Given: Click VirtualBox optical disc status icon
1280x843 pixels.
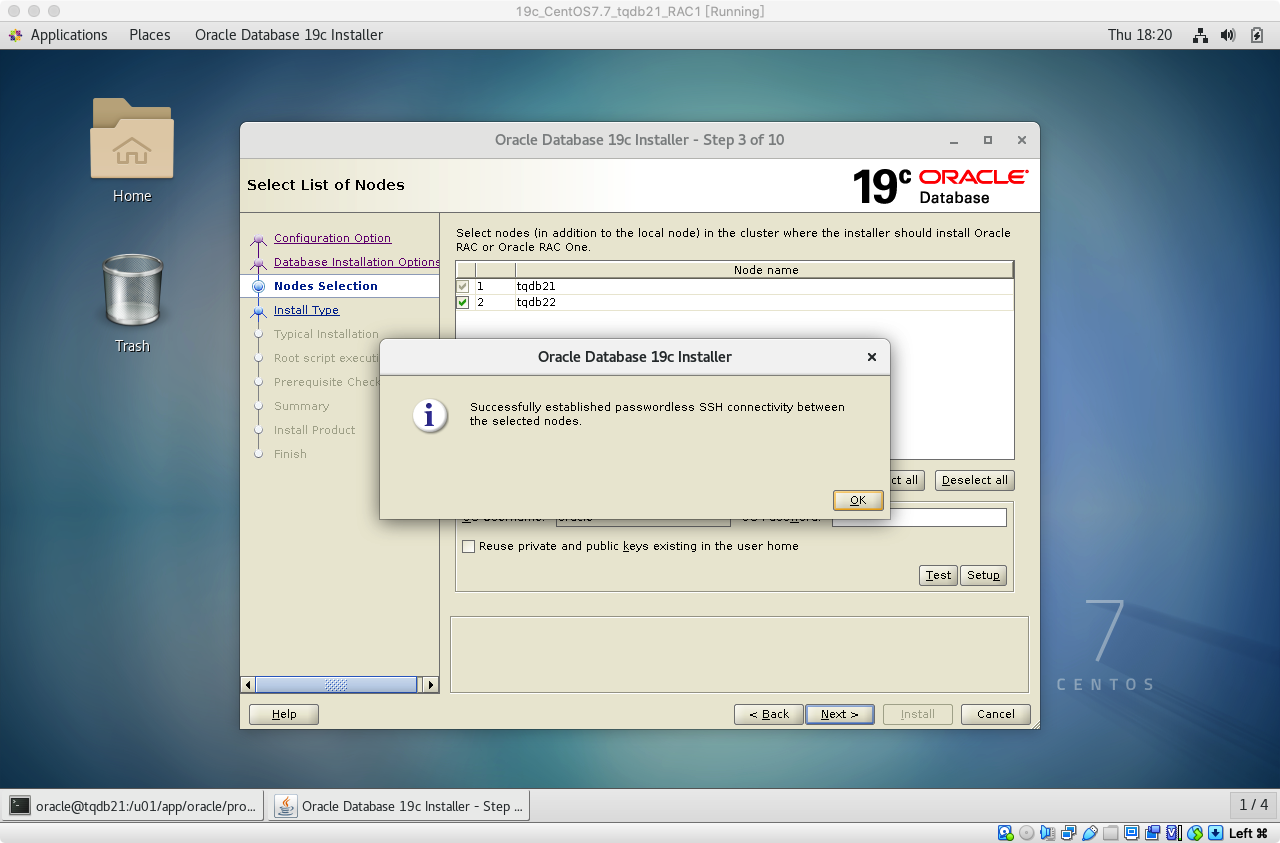Looking at the screenshot, I should click(1026, 833).
